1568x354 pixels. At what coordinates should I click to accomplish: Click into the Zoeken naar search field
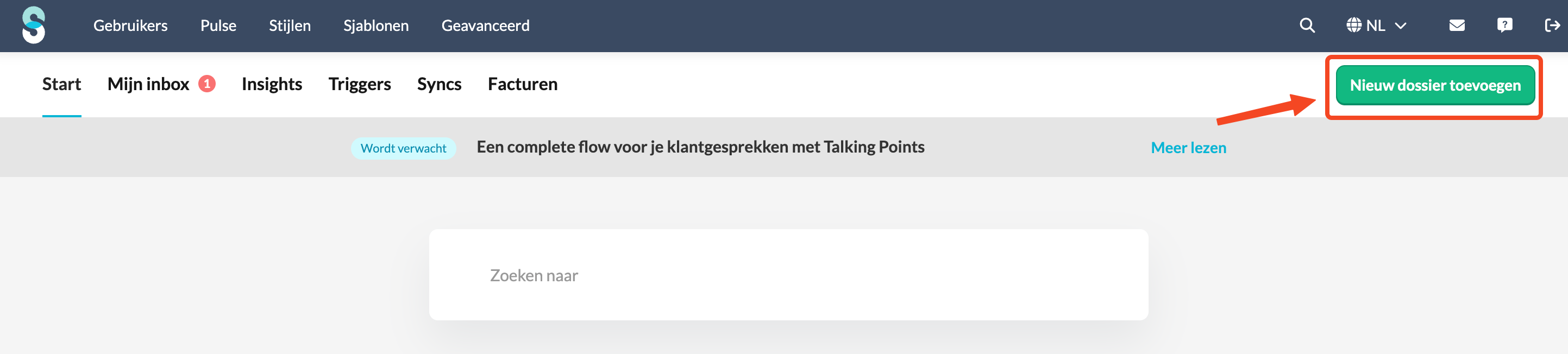[788, 275]
